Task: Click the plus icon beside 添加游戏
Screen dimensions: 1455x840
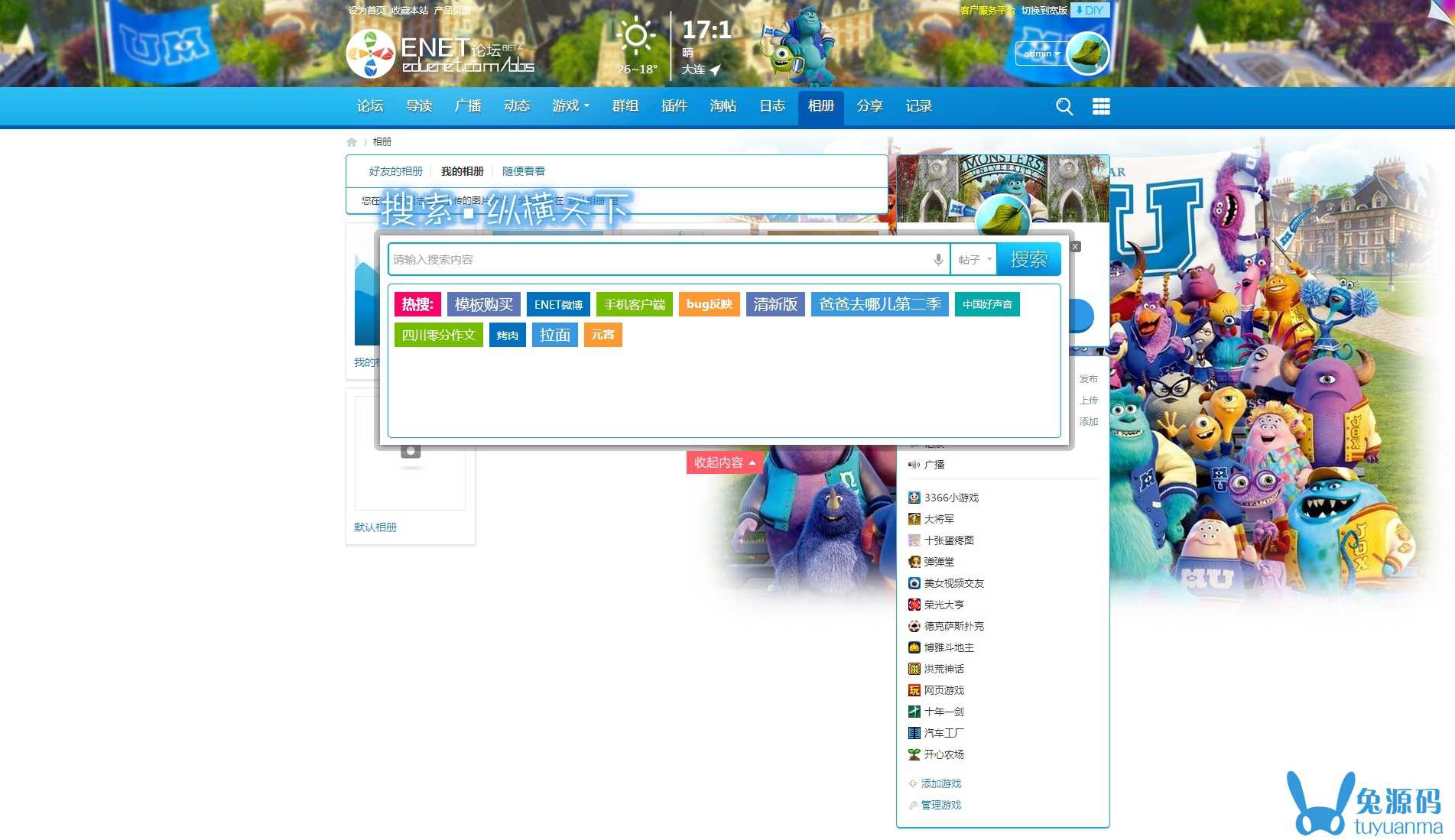Action: (x=912, y=783)
